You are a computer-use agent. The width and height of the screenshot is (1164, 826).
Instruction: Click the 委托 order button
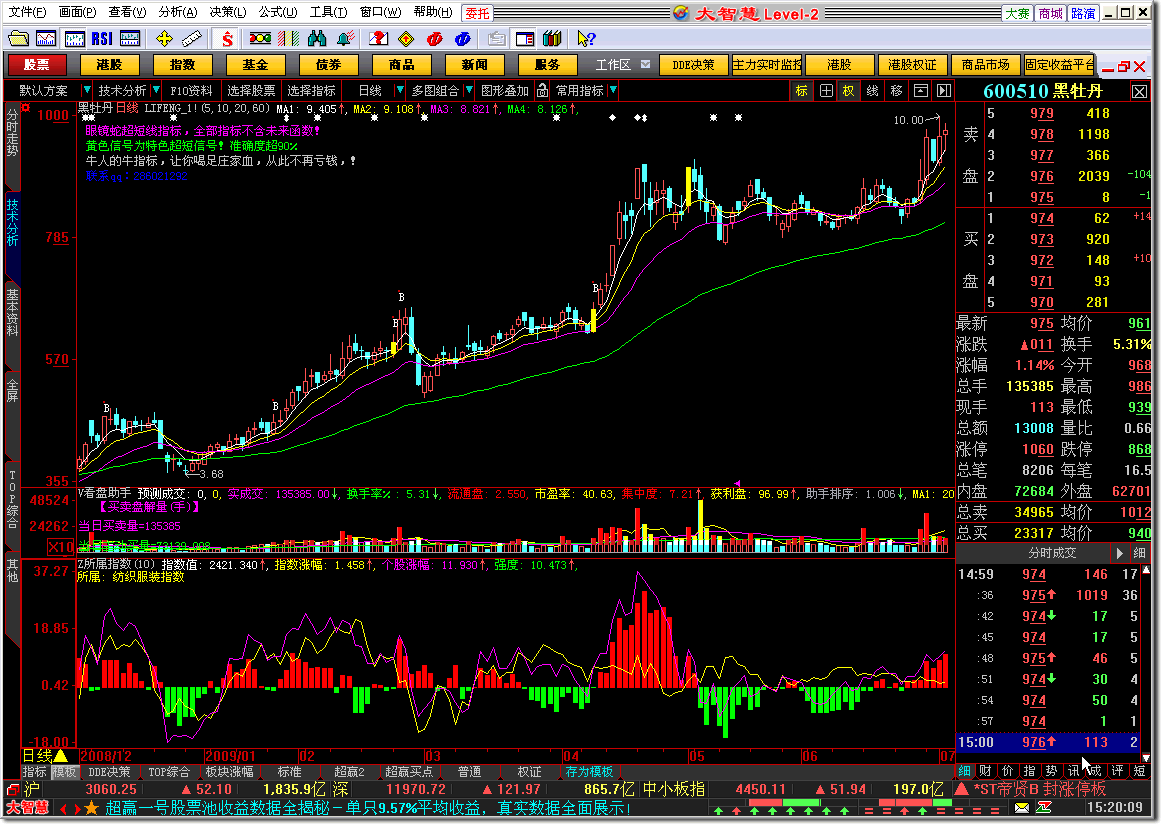pyautogui.click(x=477, y=13)
